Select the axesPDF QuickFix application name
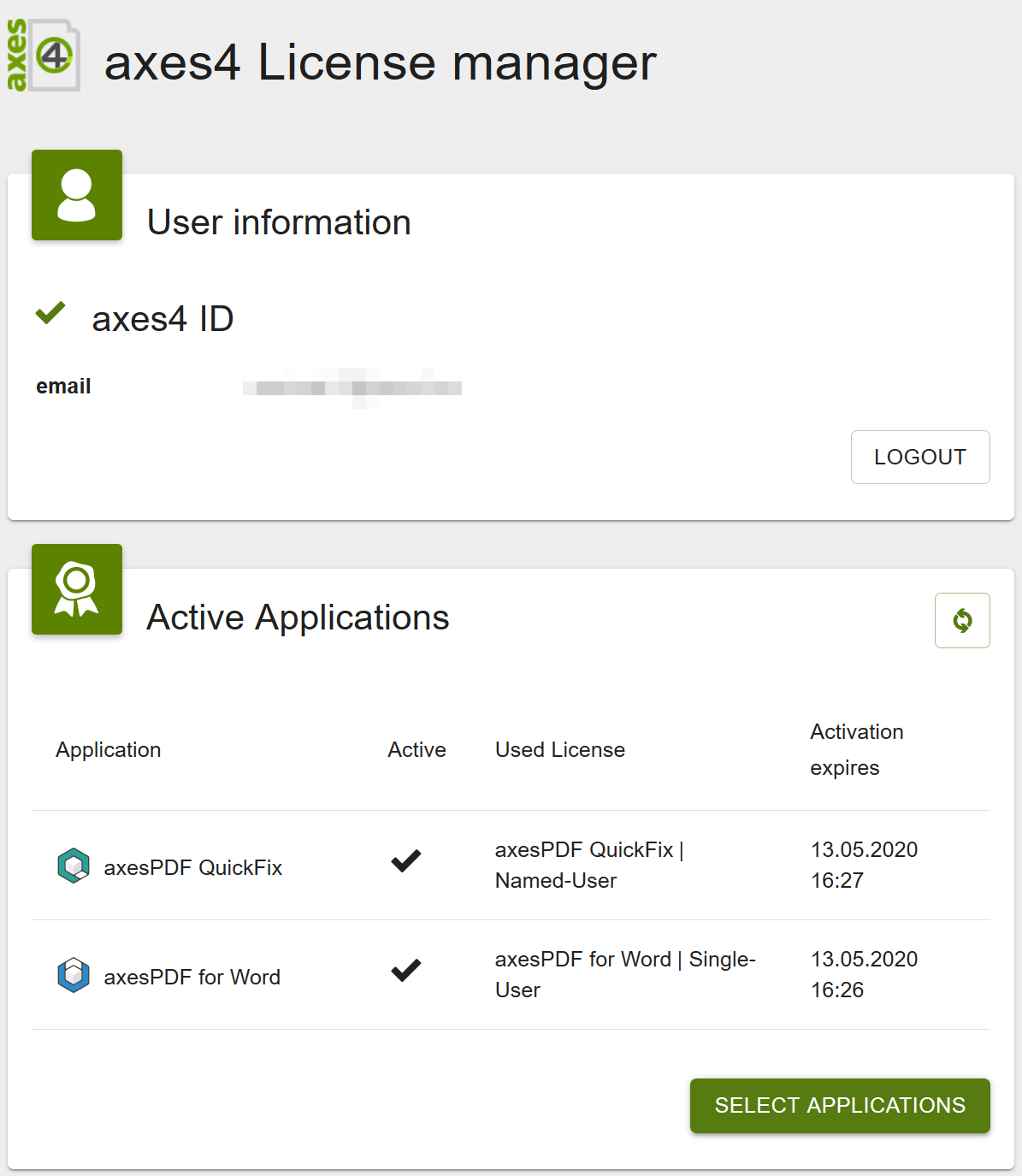The image size is (1022, 1176). [x=193, y=868]
